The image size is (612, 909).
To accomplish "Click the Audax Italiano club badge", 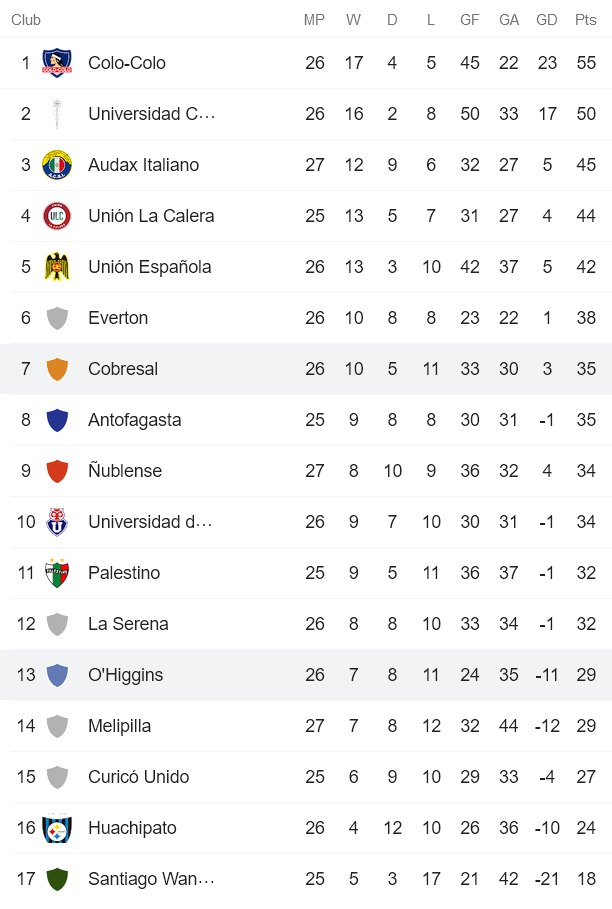I will click(x=57, y=165).
